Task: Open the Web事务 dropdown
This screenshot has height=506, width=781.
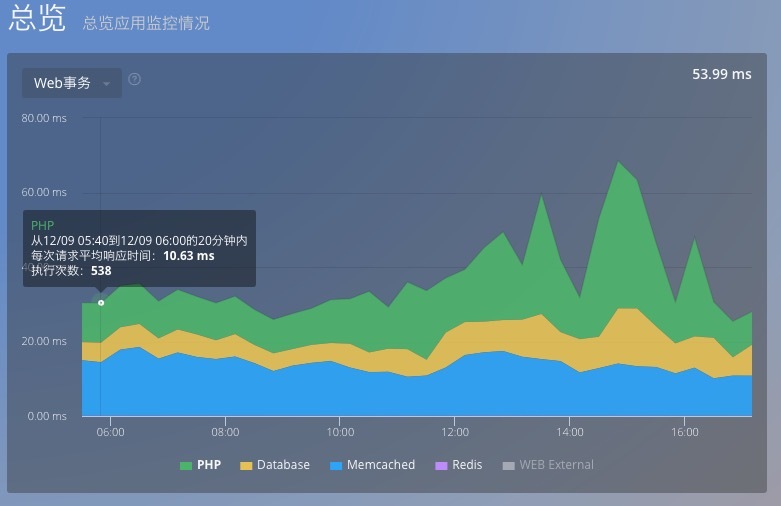Action: pyautogui.click(x=72, y=83)
